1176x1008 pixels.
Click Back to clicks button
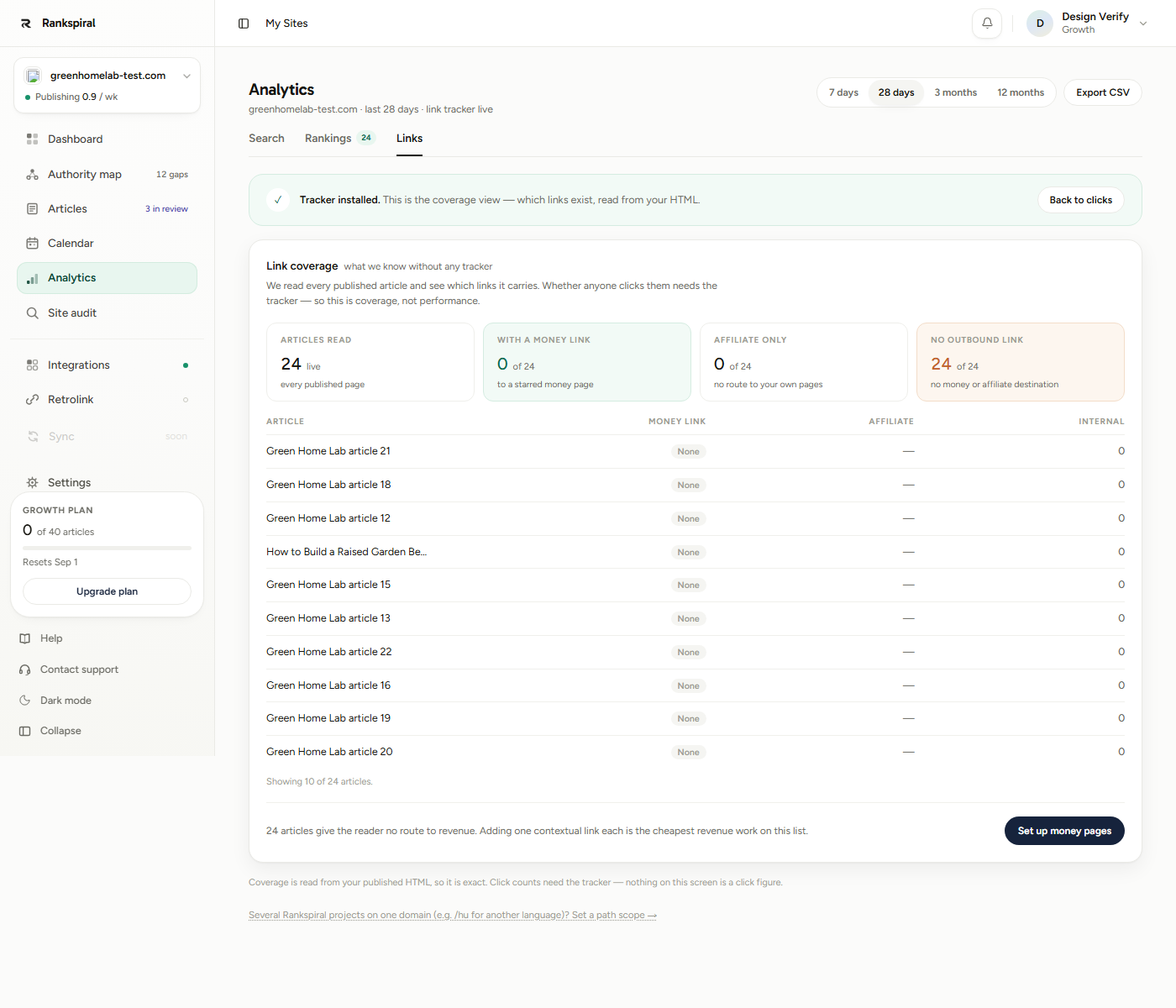[1080, 200]
